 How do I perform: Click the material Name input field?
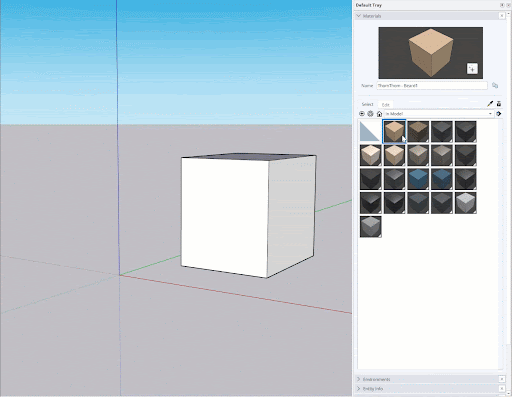coord(432,86)
